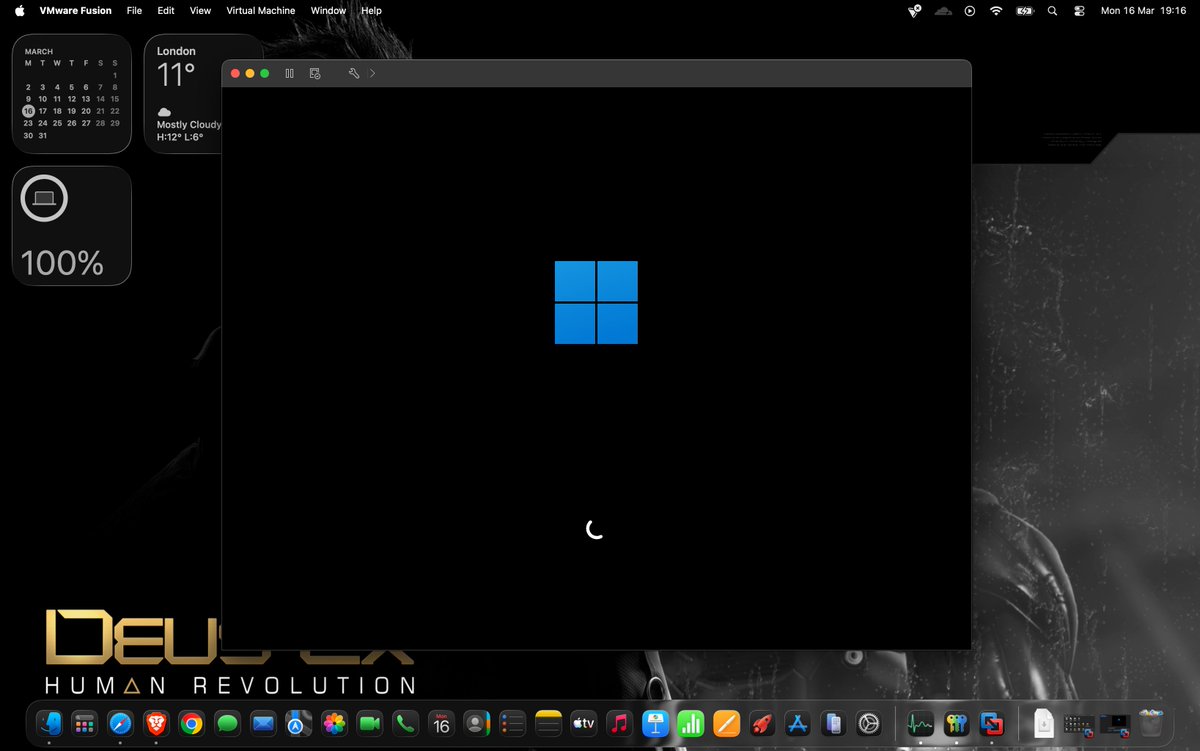
Task: Open the Help menu
Action: pos(371,10)
